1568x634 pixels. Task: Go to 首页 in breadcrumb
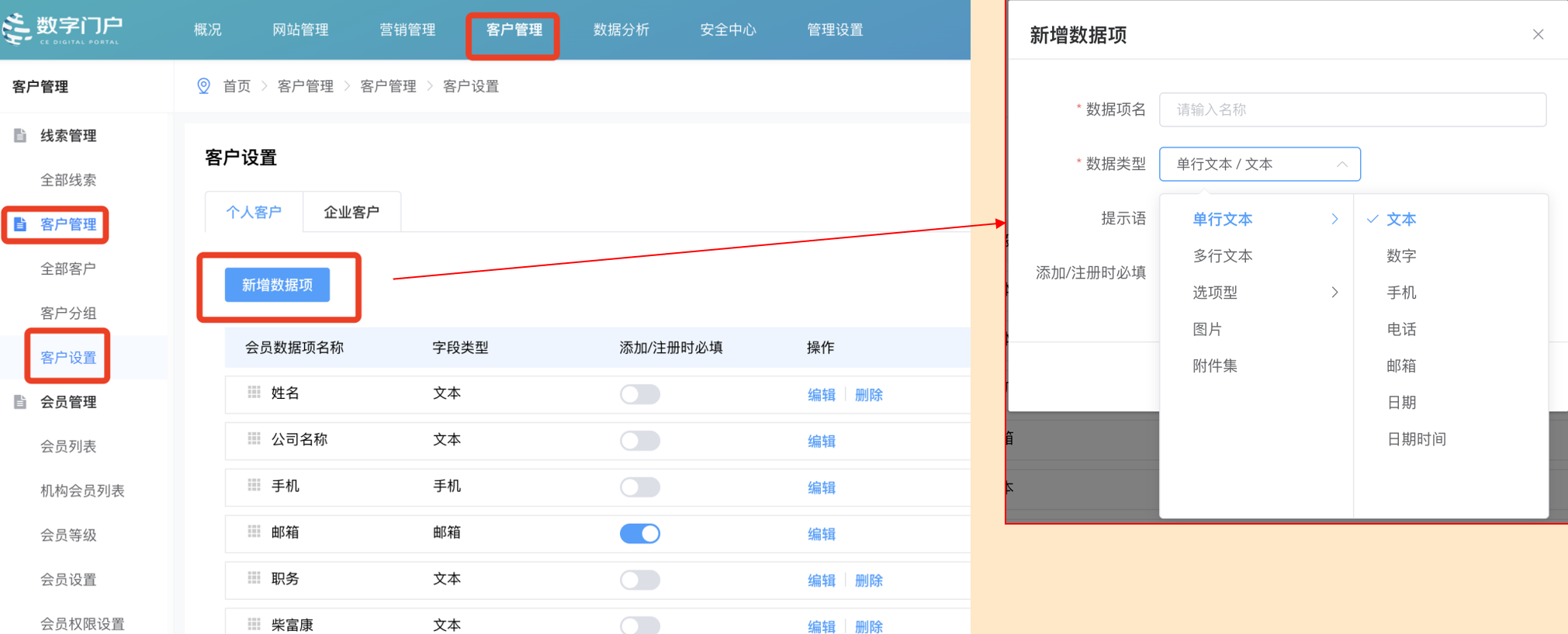click(237, 86)
